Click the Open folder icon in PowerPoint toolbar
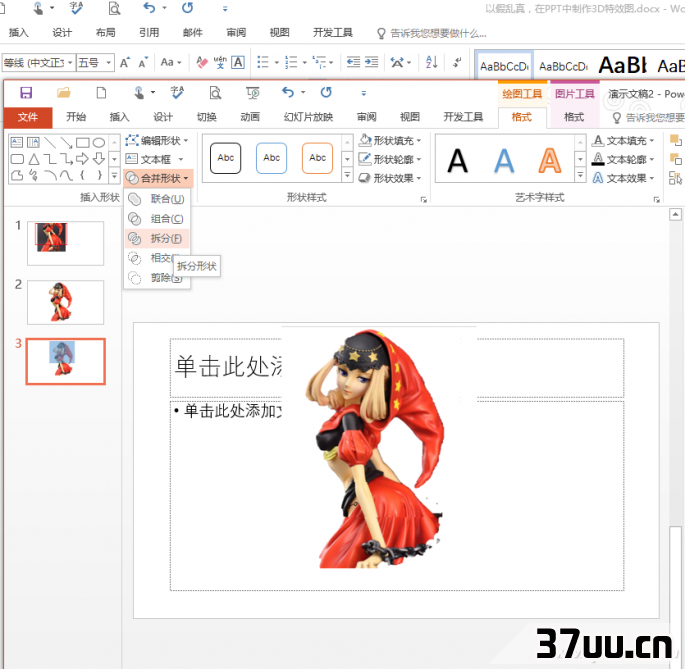The image size is (685, 669). coord(64,93)
